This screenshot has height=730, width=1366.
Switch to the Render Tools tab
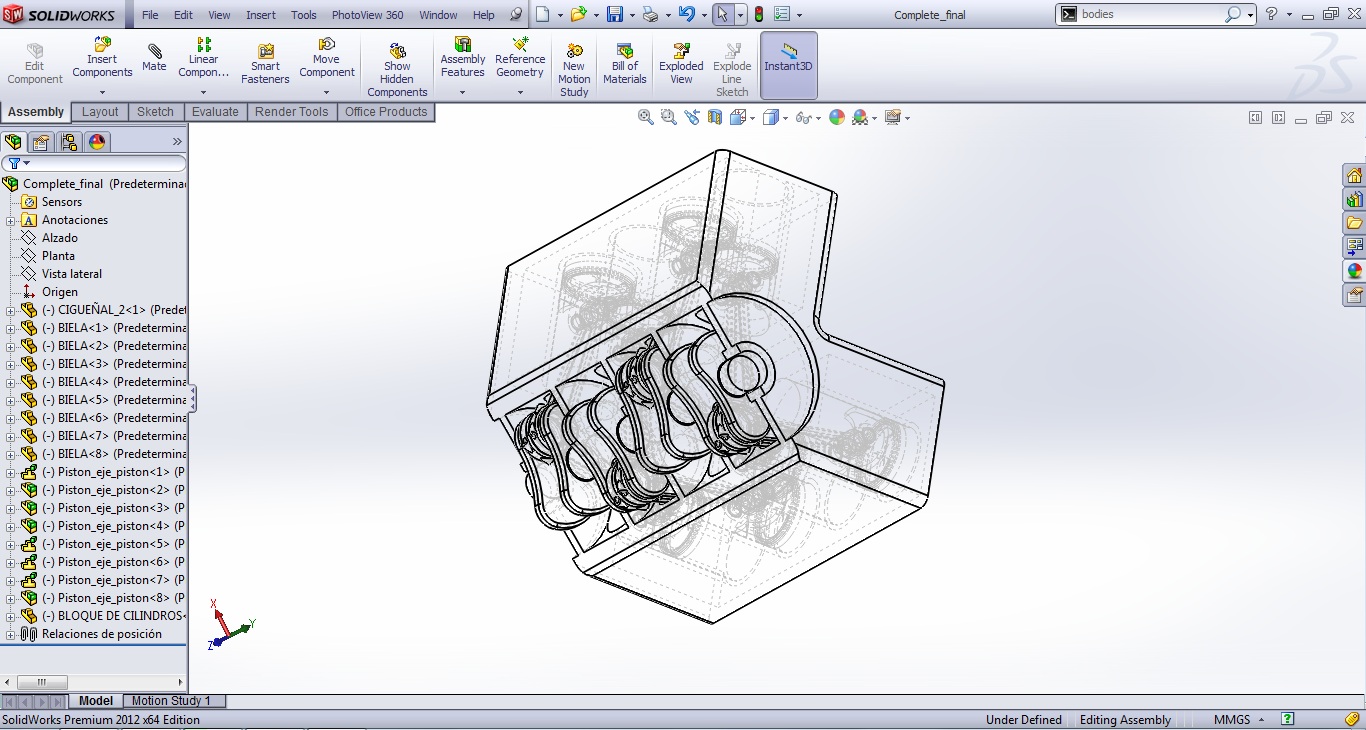point(291,112)
